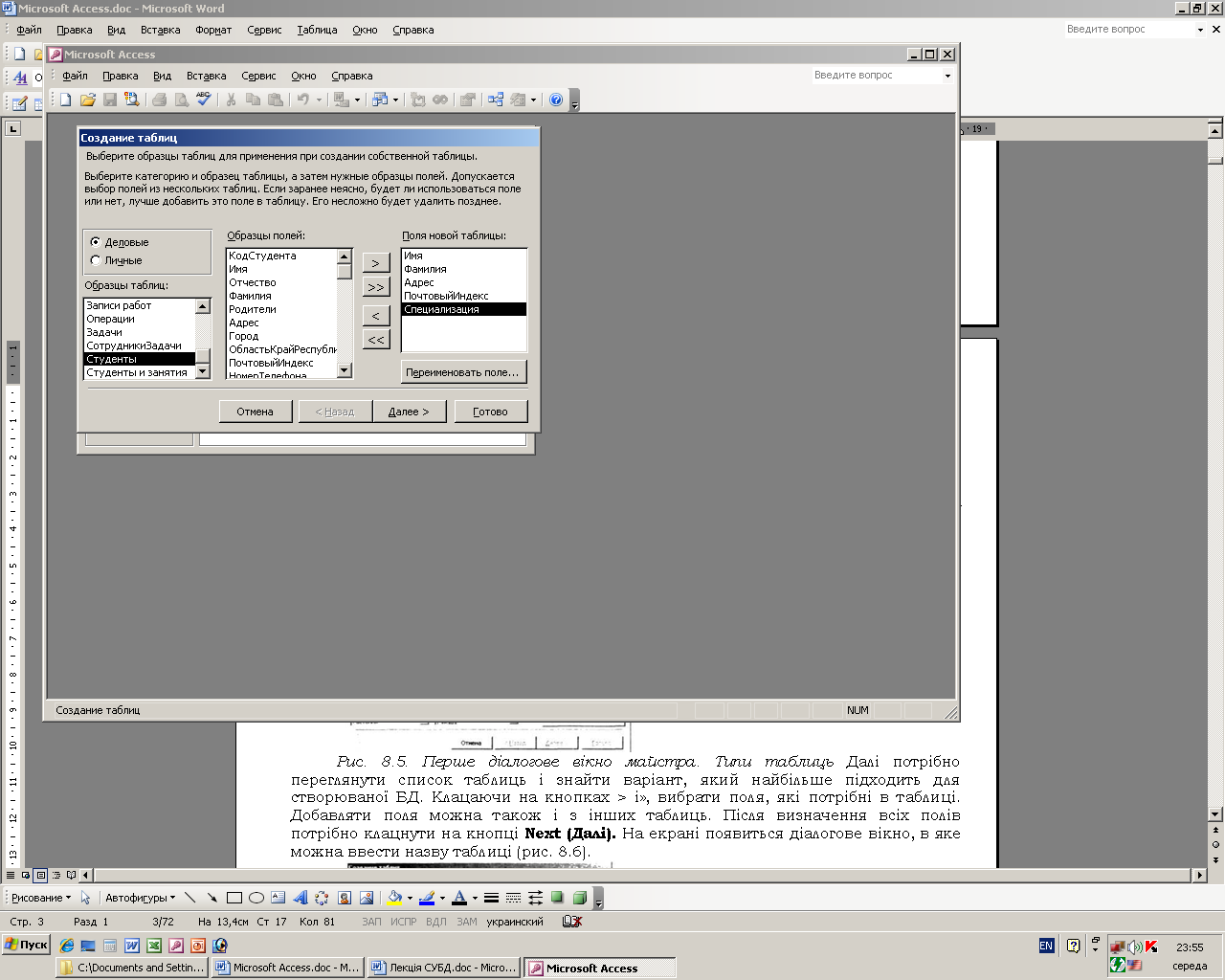This screenshot has width=1225, height=980.
Task: Click Переименовать поле... button
Action: point(463,372)
